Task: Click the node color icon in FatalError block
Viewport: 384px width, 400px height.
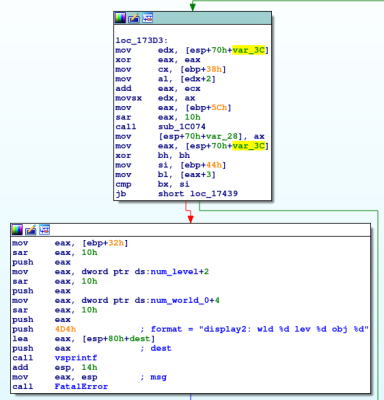Action: click(17, 230)
